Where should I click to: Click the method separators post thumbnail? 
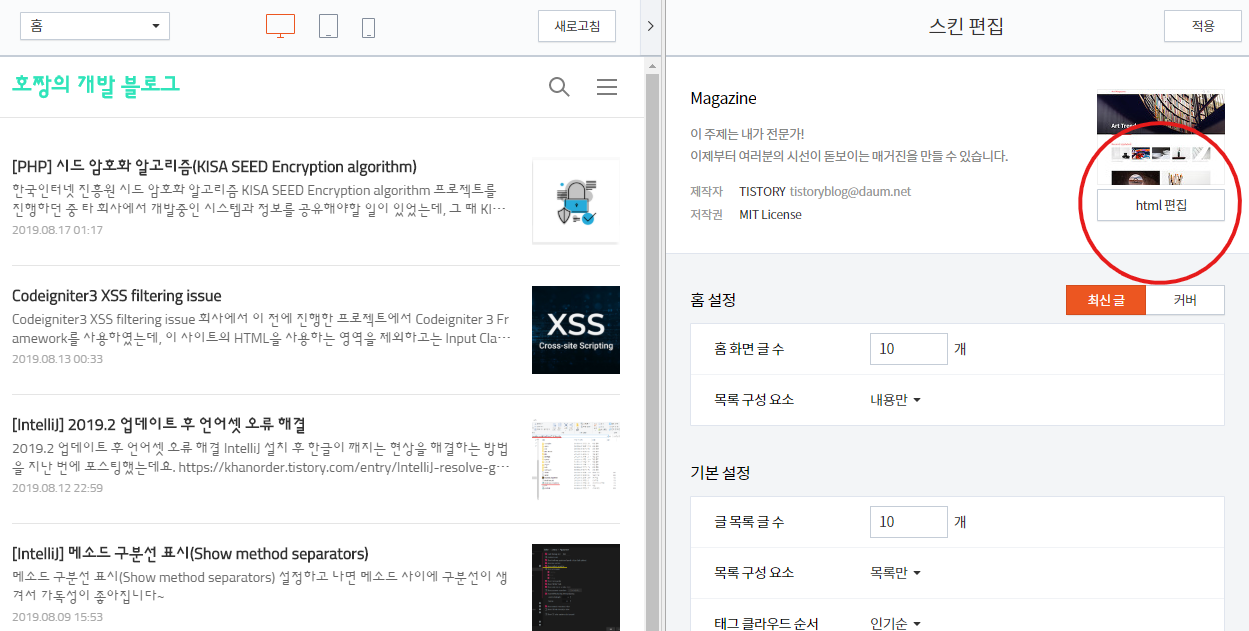click(575, 588)
